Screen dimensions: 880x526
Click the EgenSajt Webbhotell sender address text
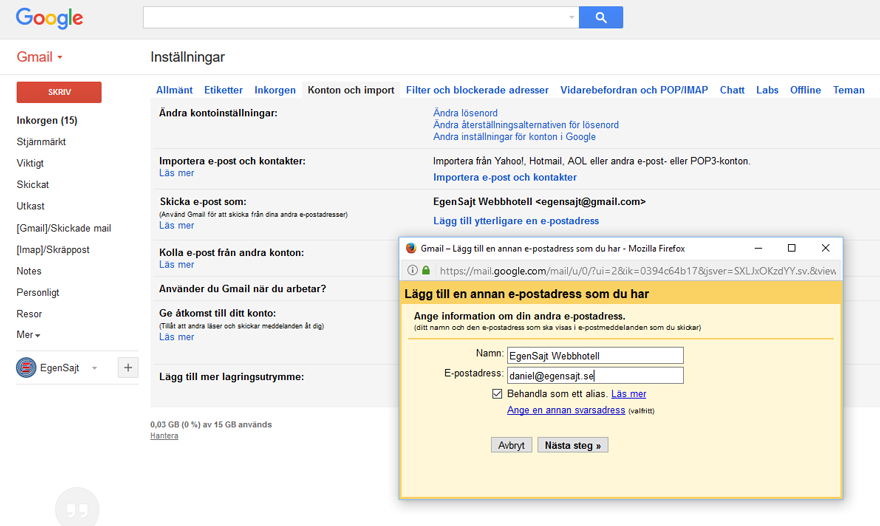pyautogui.click(x=539, y=202)
